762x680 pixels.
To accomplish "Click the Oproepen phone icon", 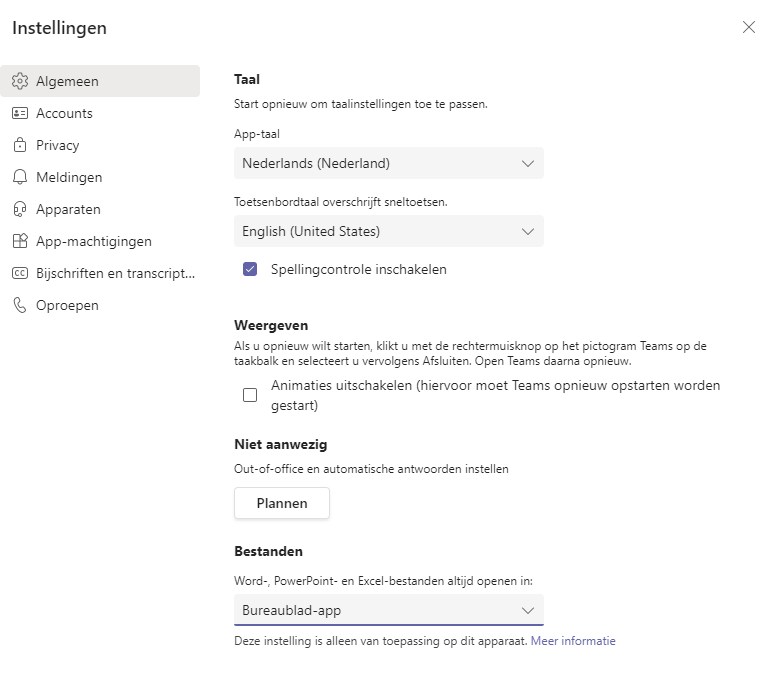I will (20, 305).
